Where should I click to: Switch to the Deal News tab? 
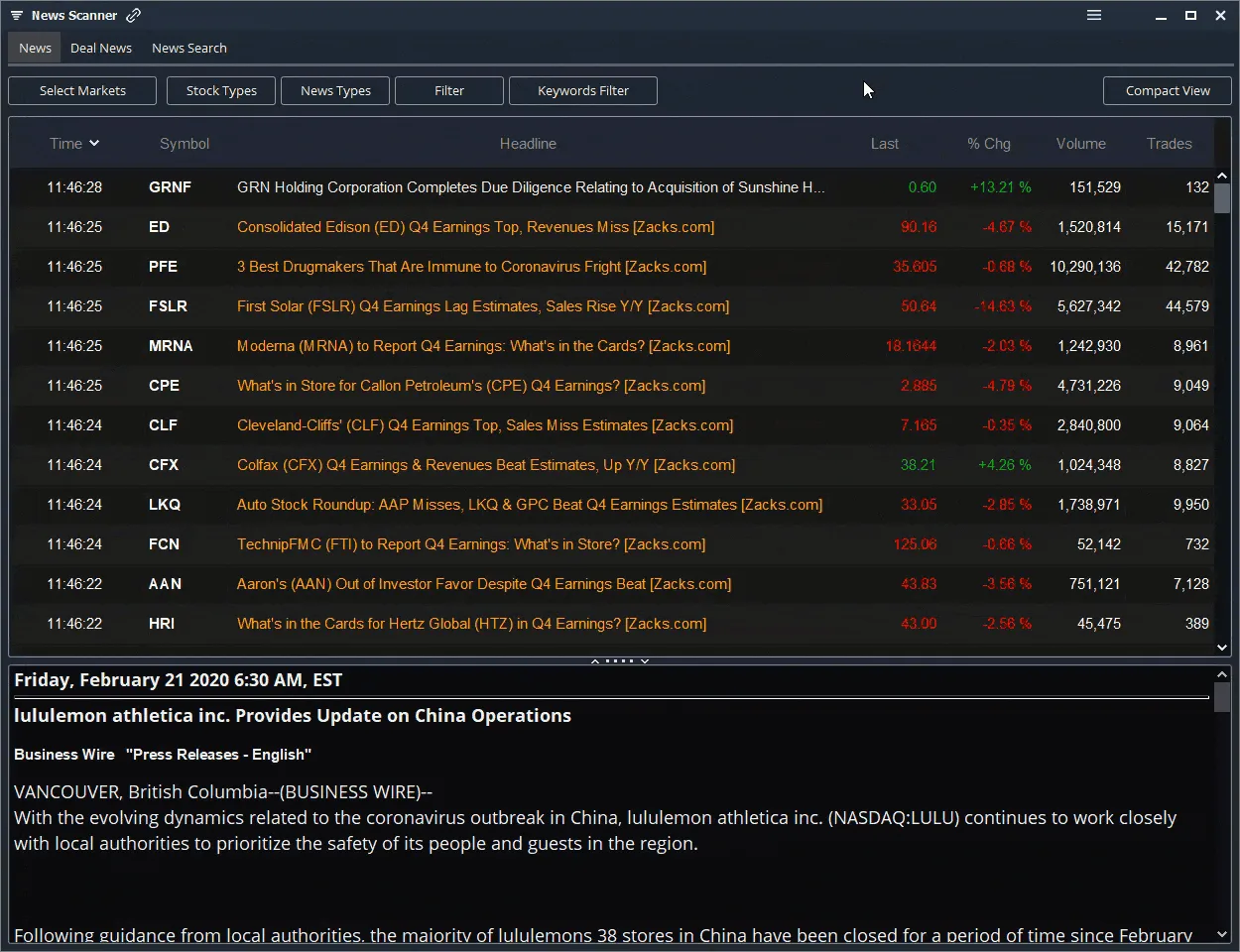101,48
